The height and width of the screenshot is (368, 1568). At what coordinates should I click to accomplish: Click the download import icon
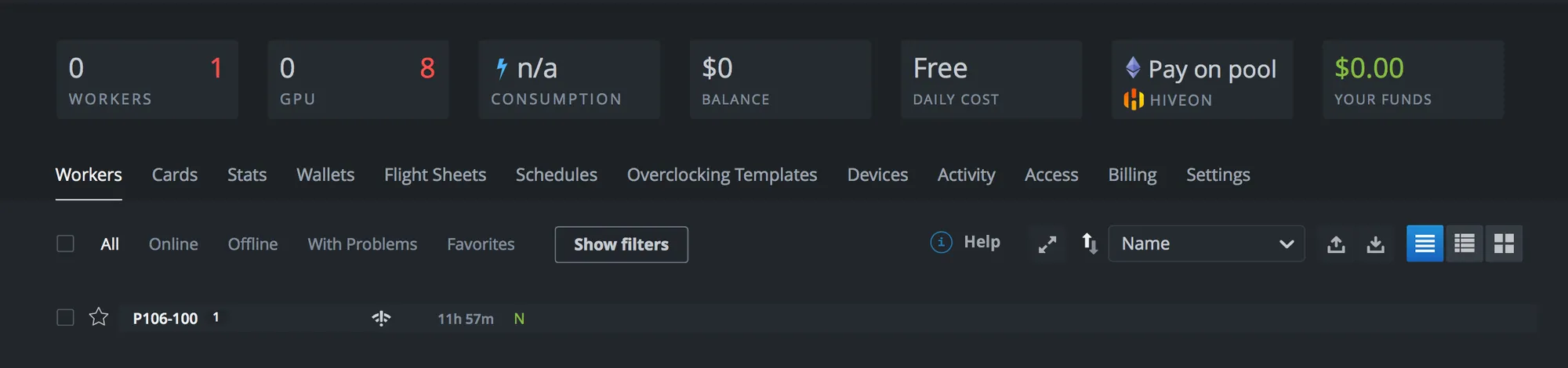click(x=1375, y=244)
